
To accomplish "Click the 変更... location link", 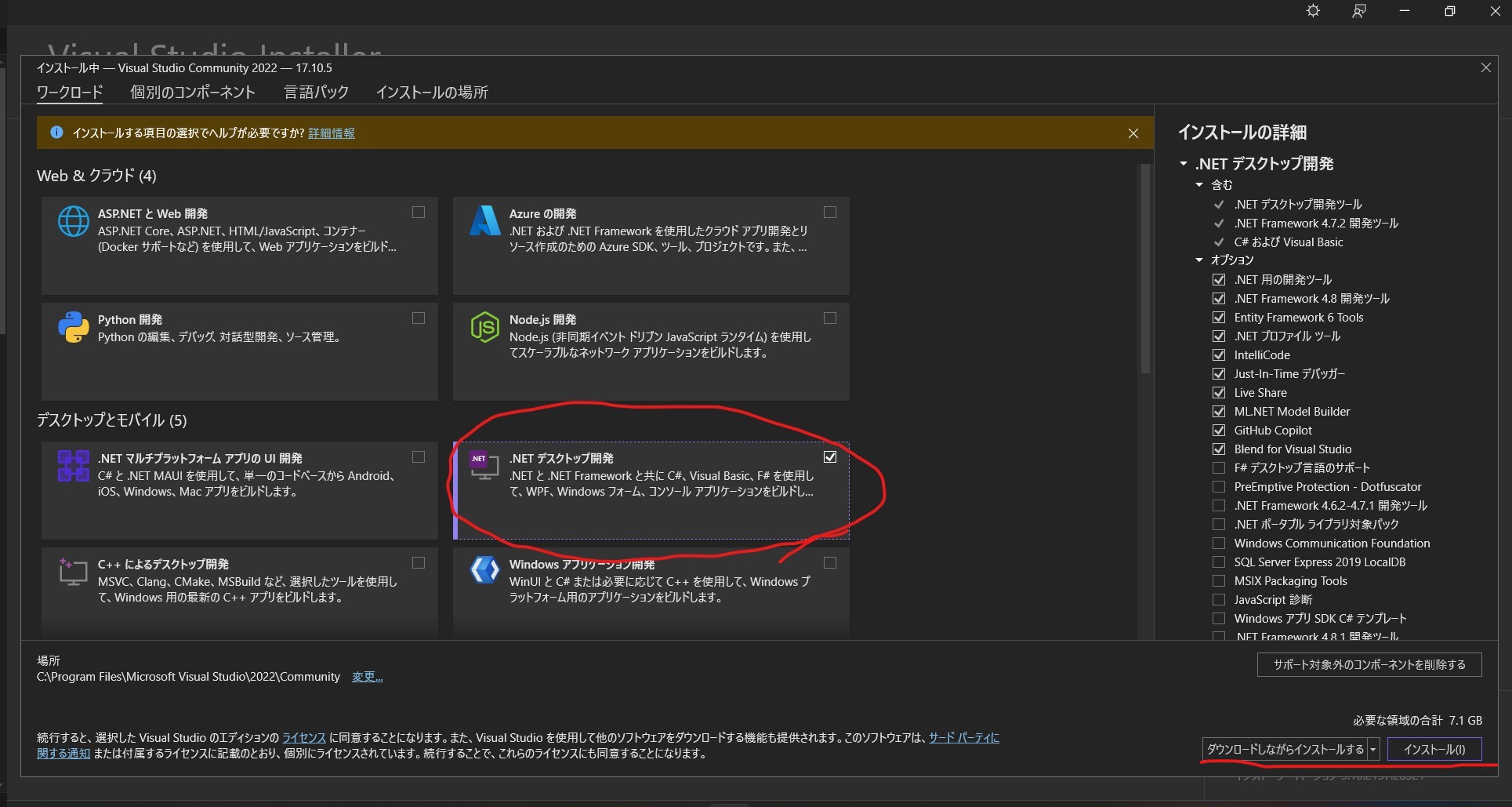I will (367, 677).
